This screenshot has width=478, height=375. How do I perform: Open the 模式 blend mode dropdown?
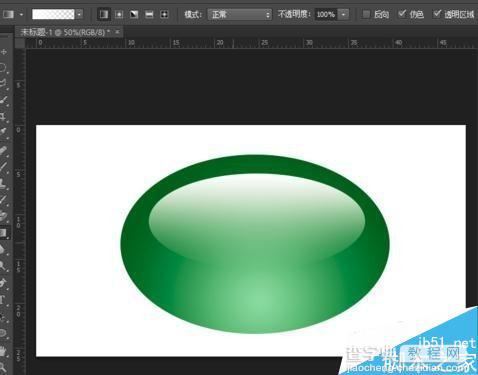click(240, 14)
